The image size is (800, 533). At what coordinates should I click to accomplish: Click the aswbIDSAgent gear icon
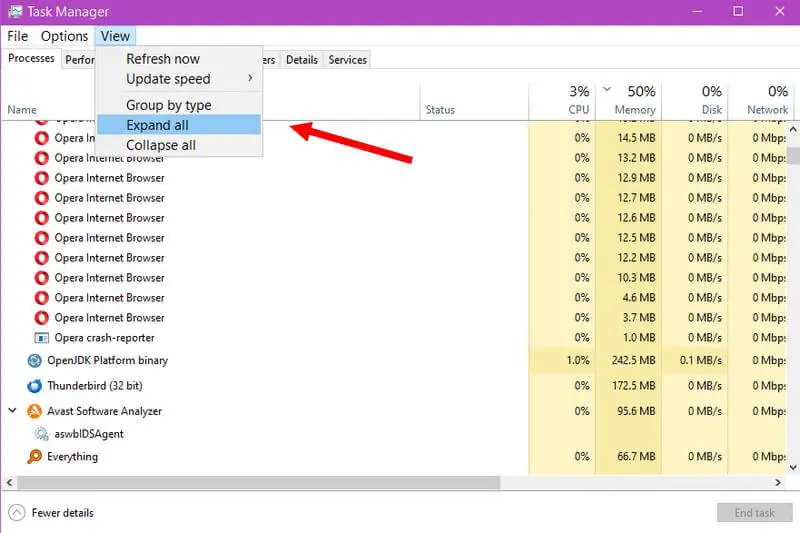tap(41, 434)
